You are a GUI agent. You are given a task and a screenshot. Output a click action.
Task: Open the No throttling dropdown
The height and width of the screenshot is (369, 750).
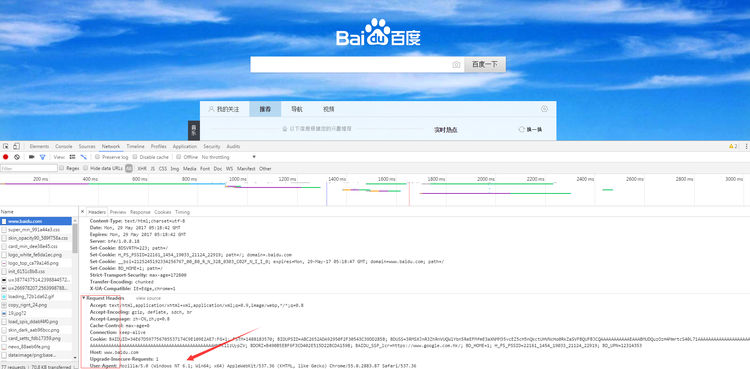tap(229, 157)
